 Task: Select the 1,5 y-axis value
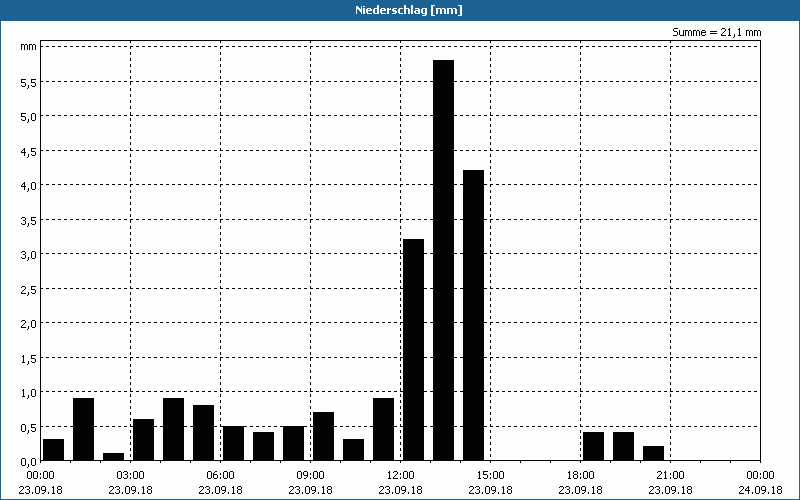[29, 358]
